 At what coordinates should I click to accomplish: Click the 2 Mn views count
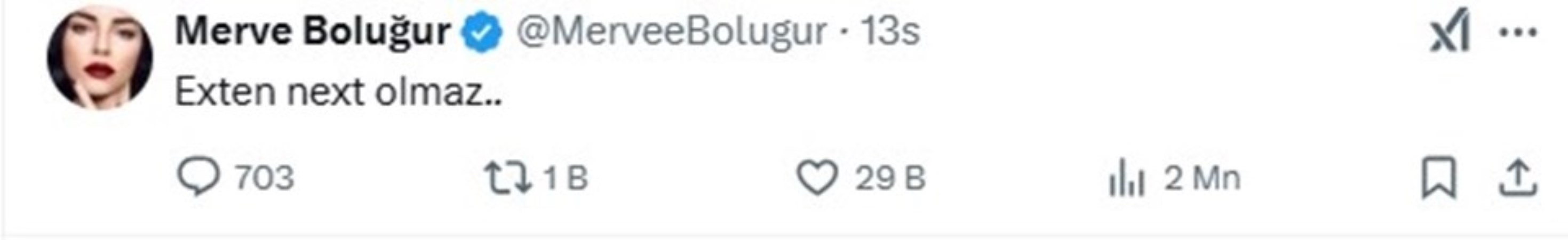pyautogui.click(x=1202, y=178)
